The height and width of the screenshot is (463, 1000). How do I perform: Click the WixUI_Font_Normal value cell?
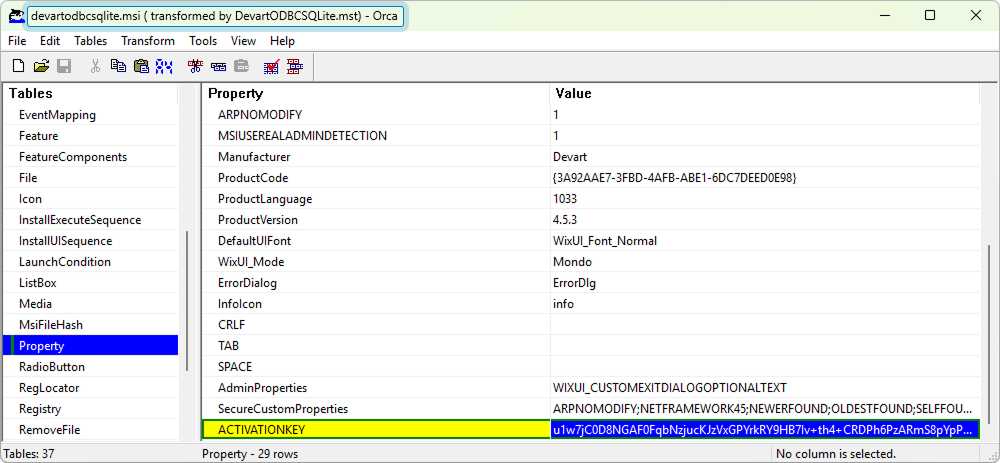[x=764, y=241]
